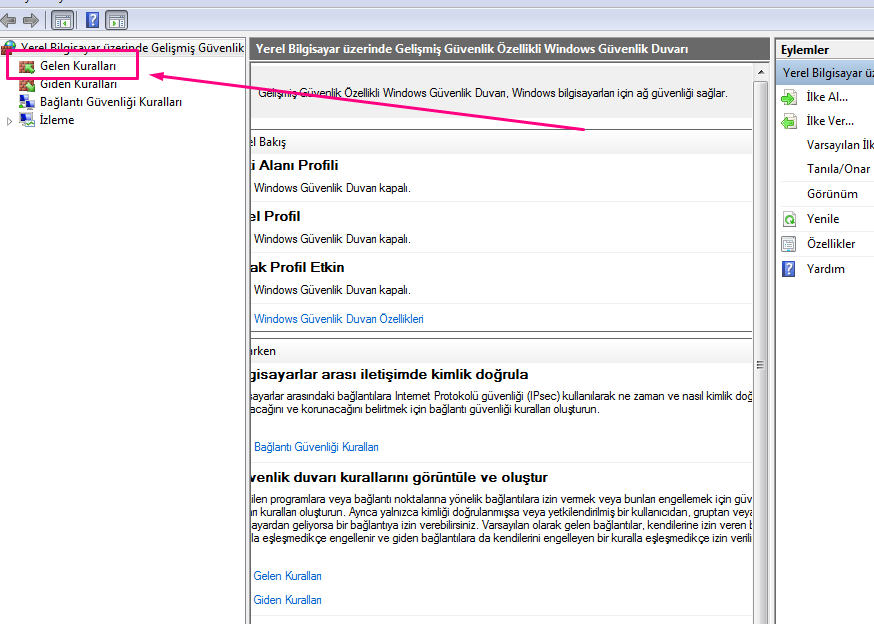Open the Görünüm action submenu
Screen dimensions: 874x624
click(832, 194)
